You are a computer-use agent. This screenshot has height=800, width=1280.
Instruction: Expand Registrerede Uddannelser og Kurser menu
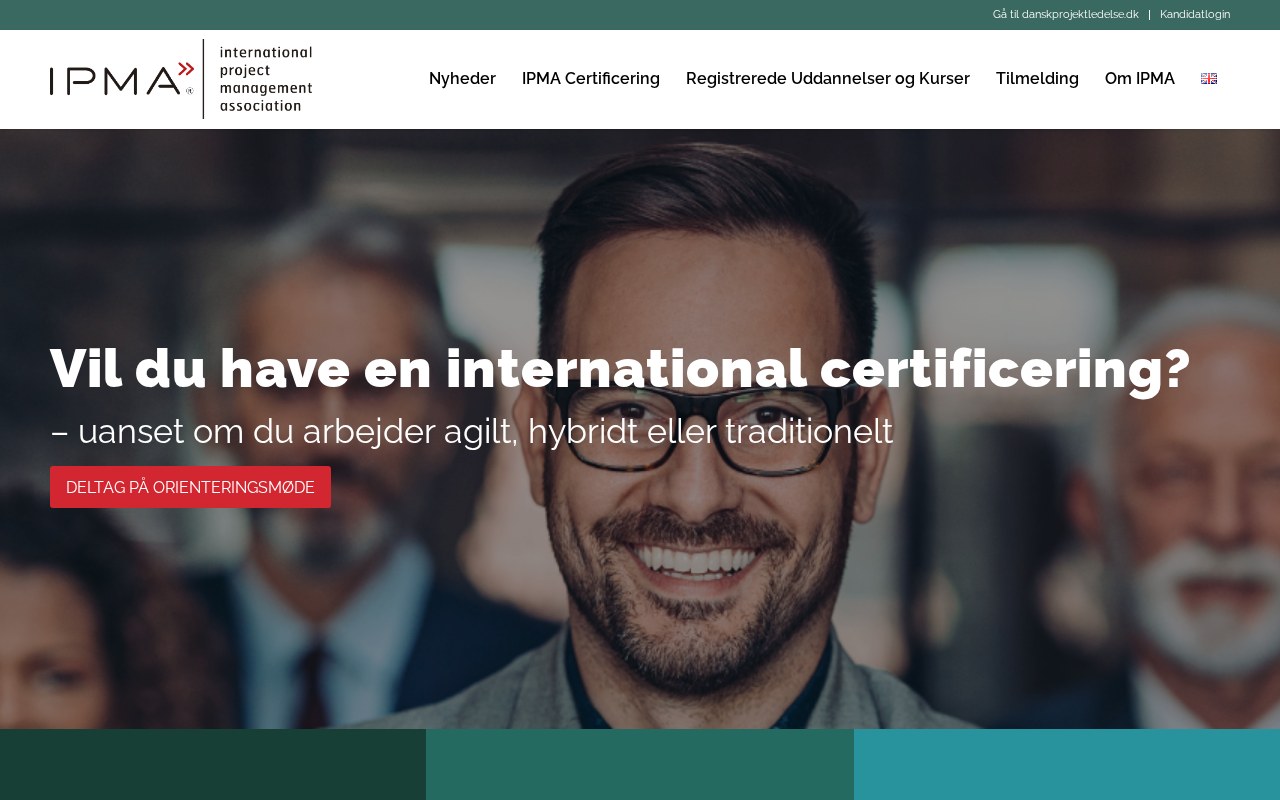(828, 79)
